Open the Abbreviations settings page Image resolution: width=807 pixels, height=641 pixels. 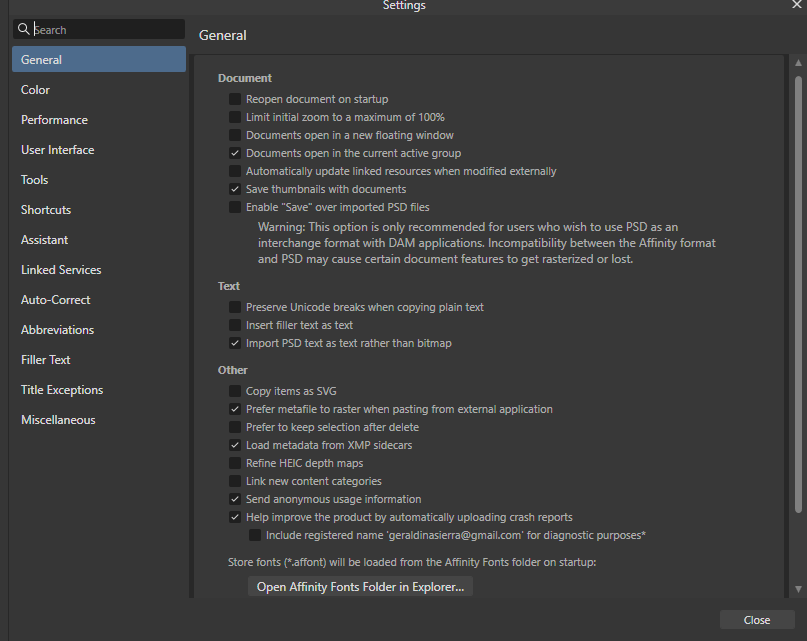[58, 329]
